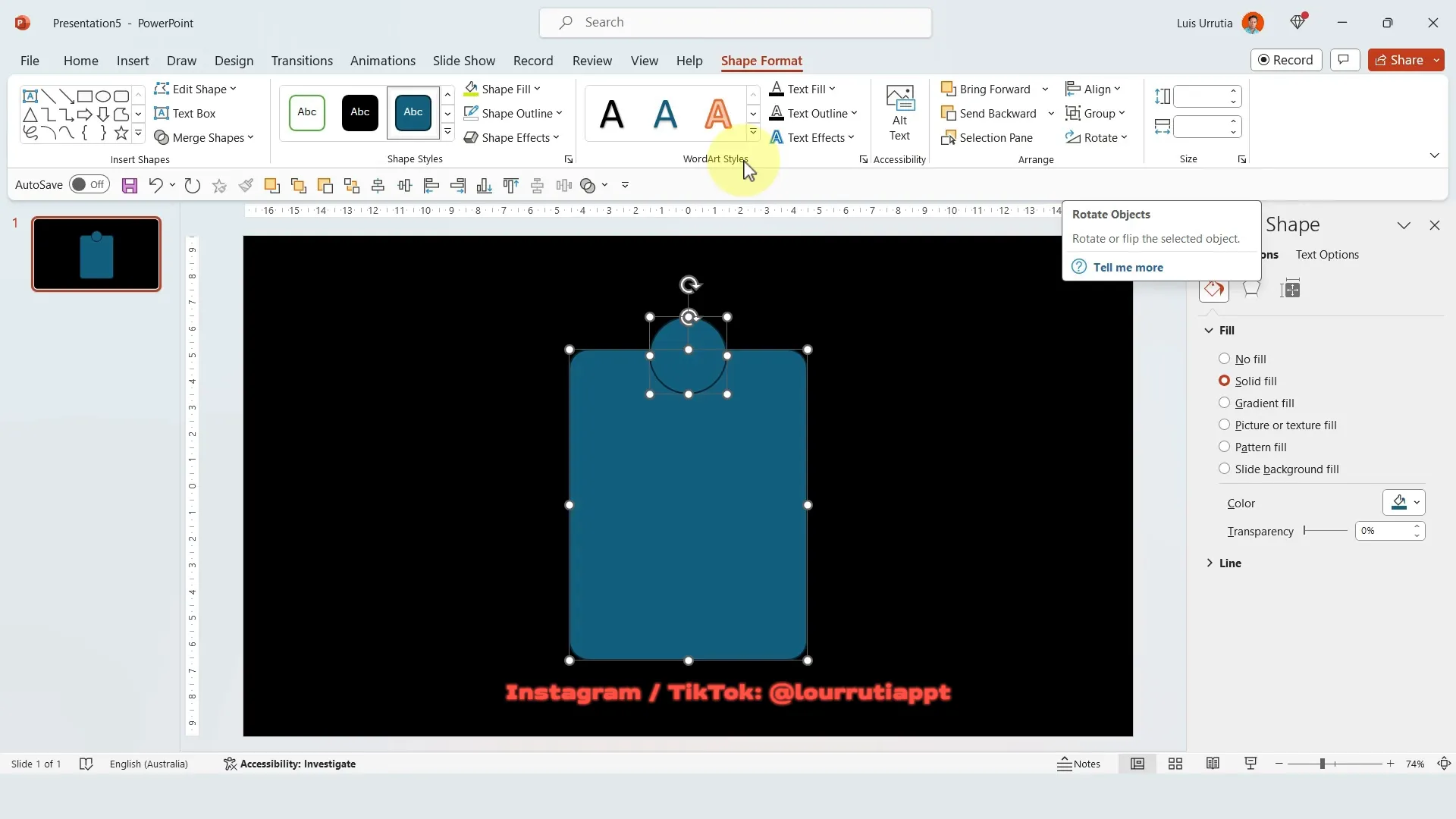Viewport: 1456px width, 819px height.
Task: Open the Selection Pane
Action: click(987, 137)
